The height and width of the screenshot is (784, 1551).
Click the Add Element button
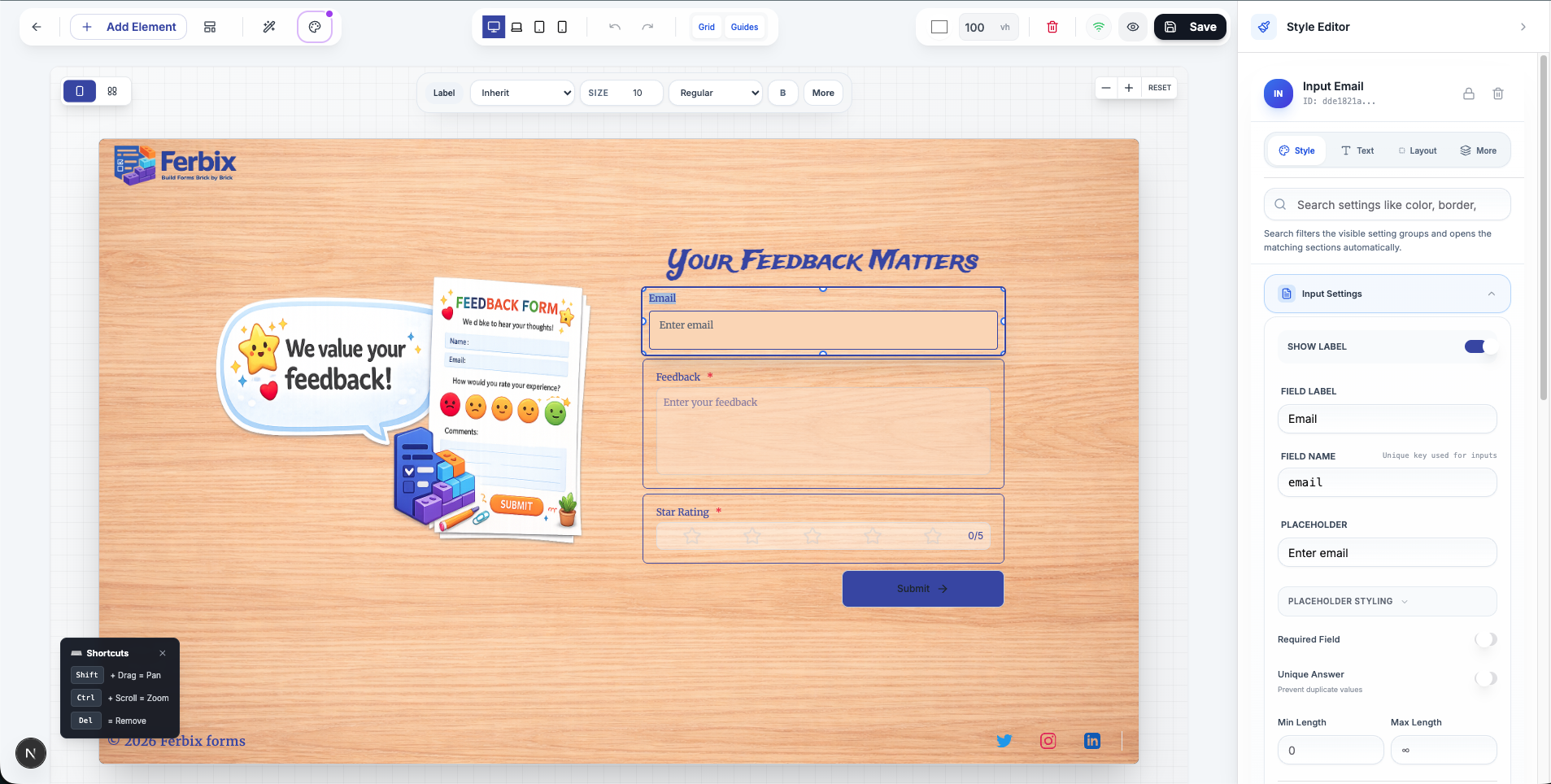pos(129,27)
